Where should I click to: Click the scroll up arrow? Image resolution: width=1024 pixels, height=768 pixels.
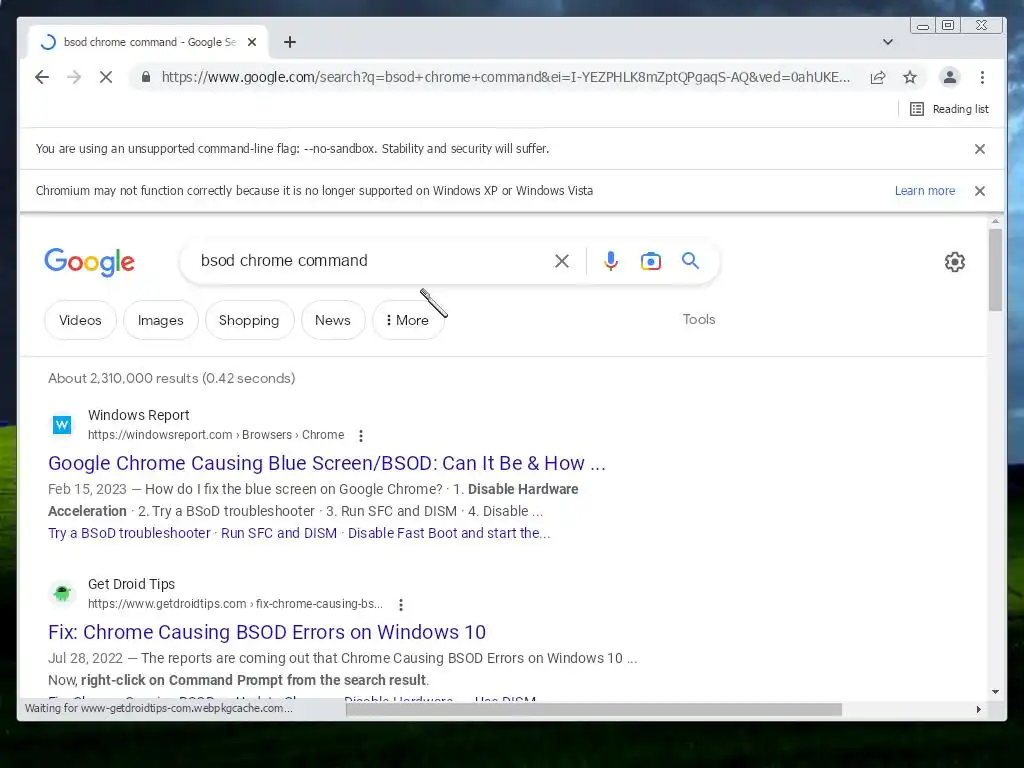995,222
